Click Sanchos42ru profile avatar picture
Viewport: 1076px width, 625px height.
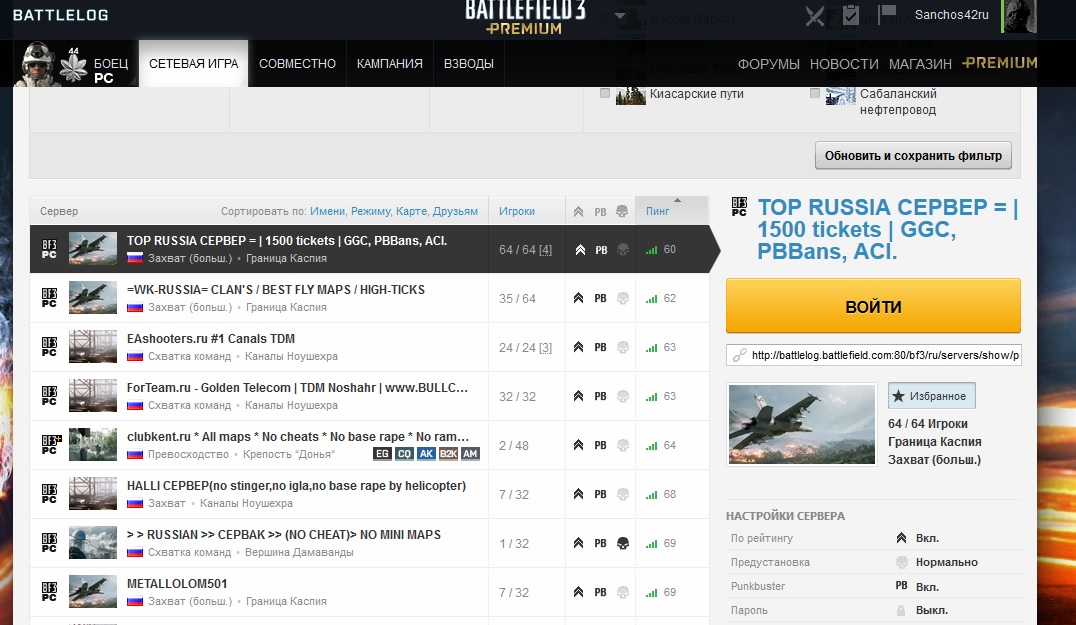tap(1019, 16)
